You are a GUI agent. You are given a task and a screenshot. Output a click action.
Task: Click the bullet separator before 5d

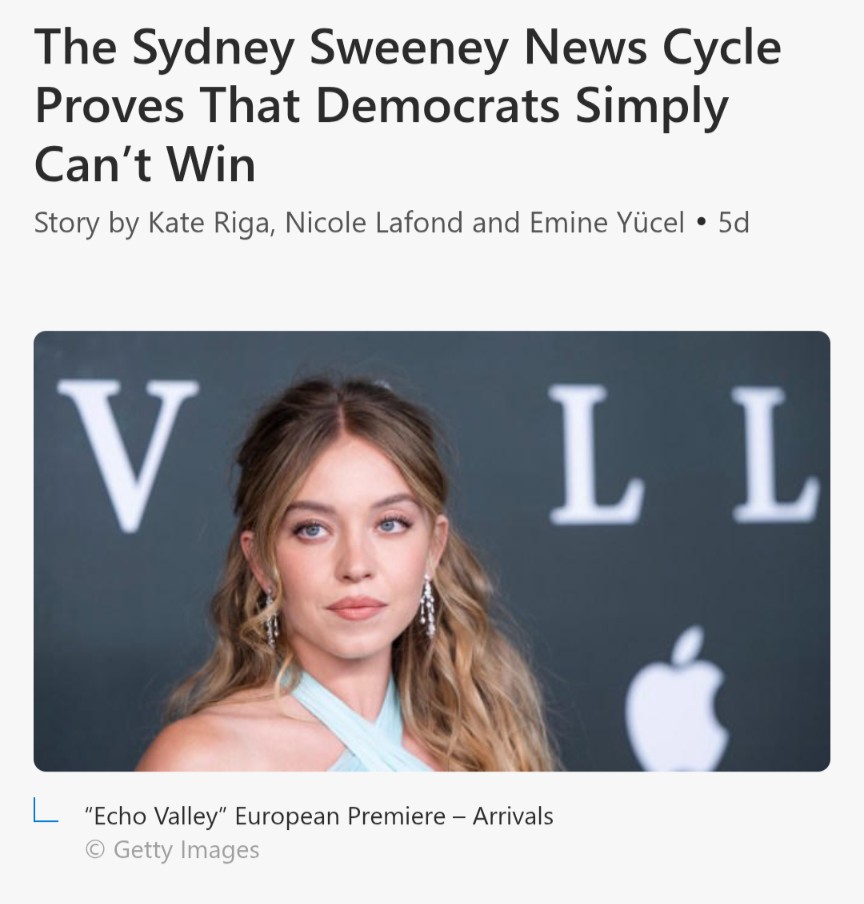[x=701, y=222]
